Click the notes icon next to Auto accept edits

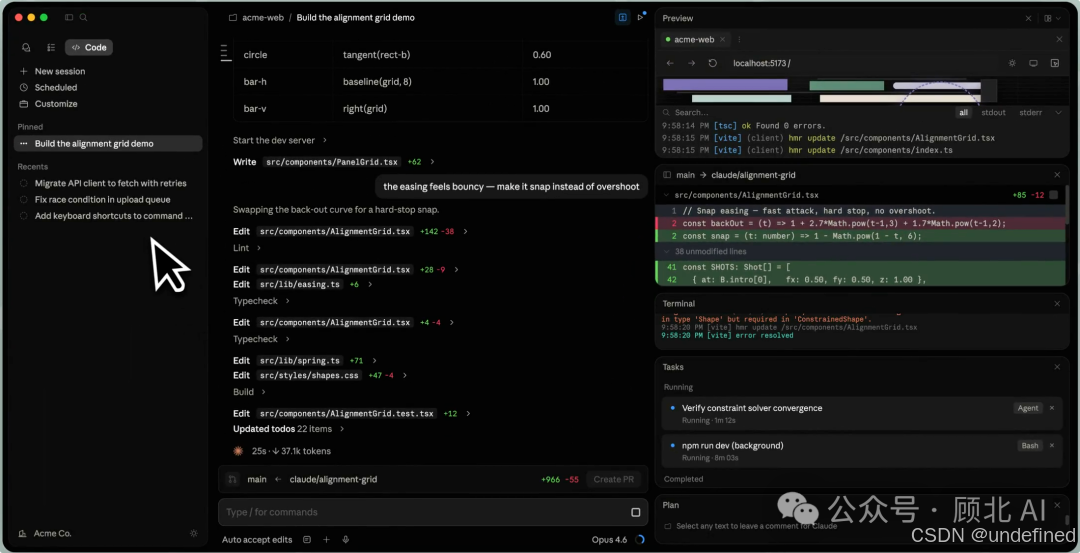tap(307, 540)
